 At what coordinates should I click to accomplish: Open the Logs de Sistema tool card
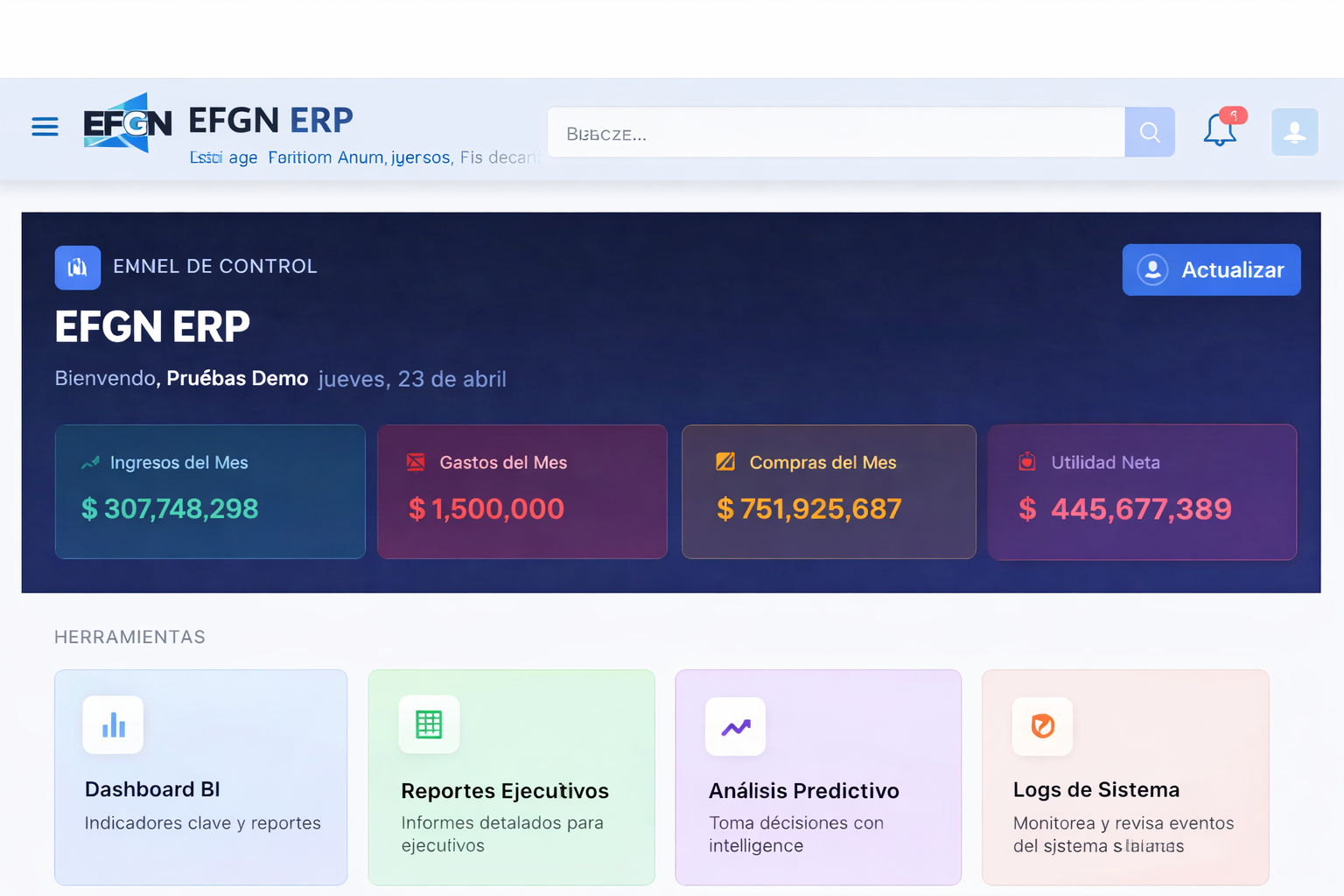click(1125, 777)
